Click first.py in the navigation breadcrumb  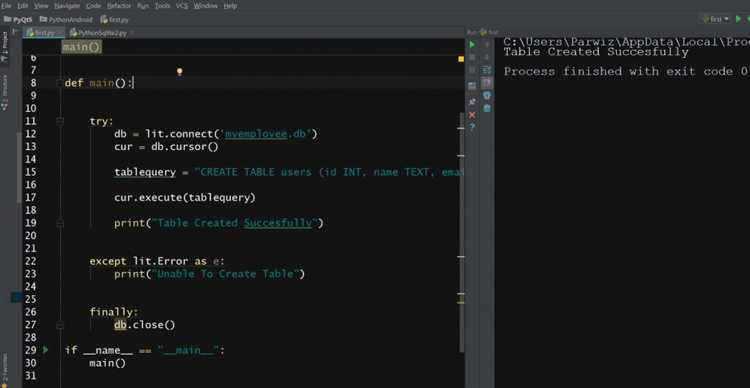pyautogui.click(x=115, y=20)
